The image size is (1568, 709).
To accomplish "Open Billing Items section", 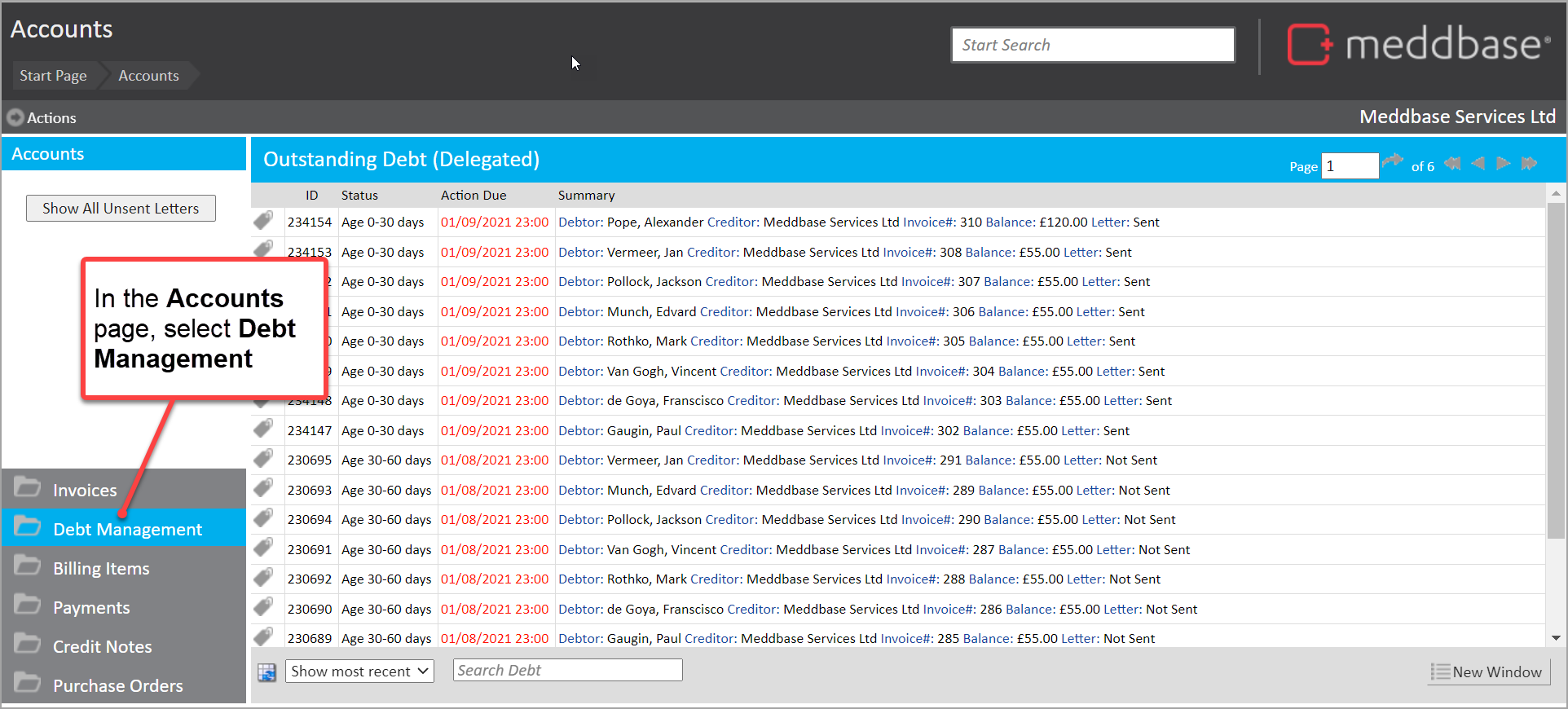I will (x=101, y=568).
